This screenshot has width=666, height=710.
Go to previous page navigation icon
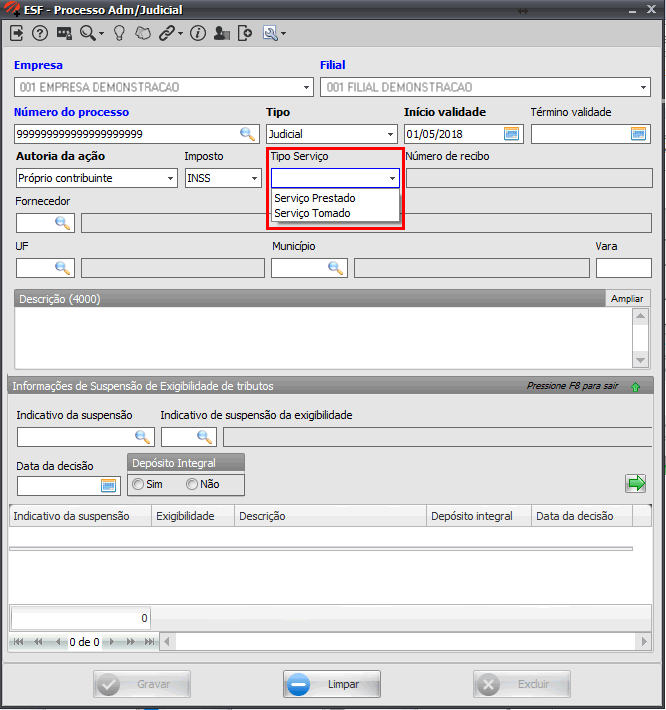(38, 642)
